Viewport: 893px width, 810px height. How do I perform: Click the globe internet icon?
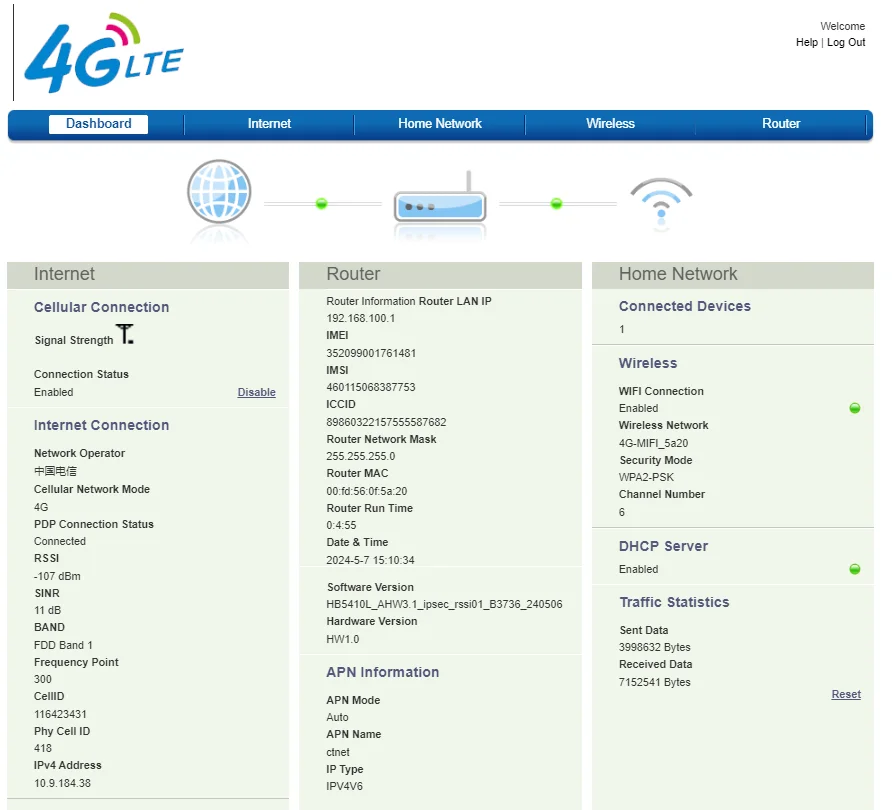[219, 193]
